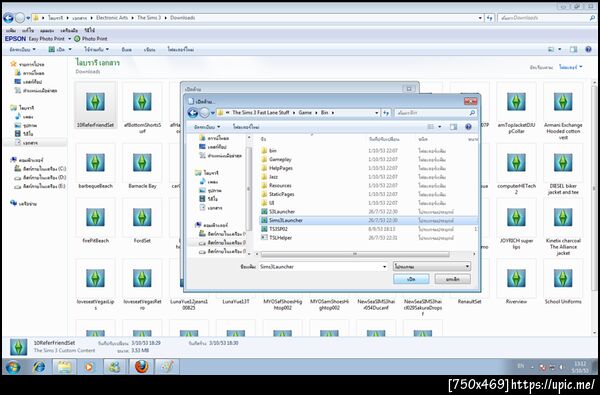Expand the dialog's view options arrow
The image size is (600, 395).
click(x=439, y=127)
